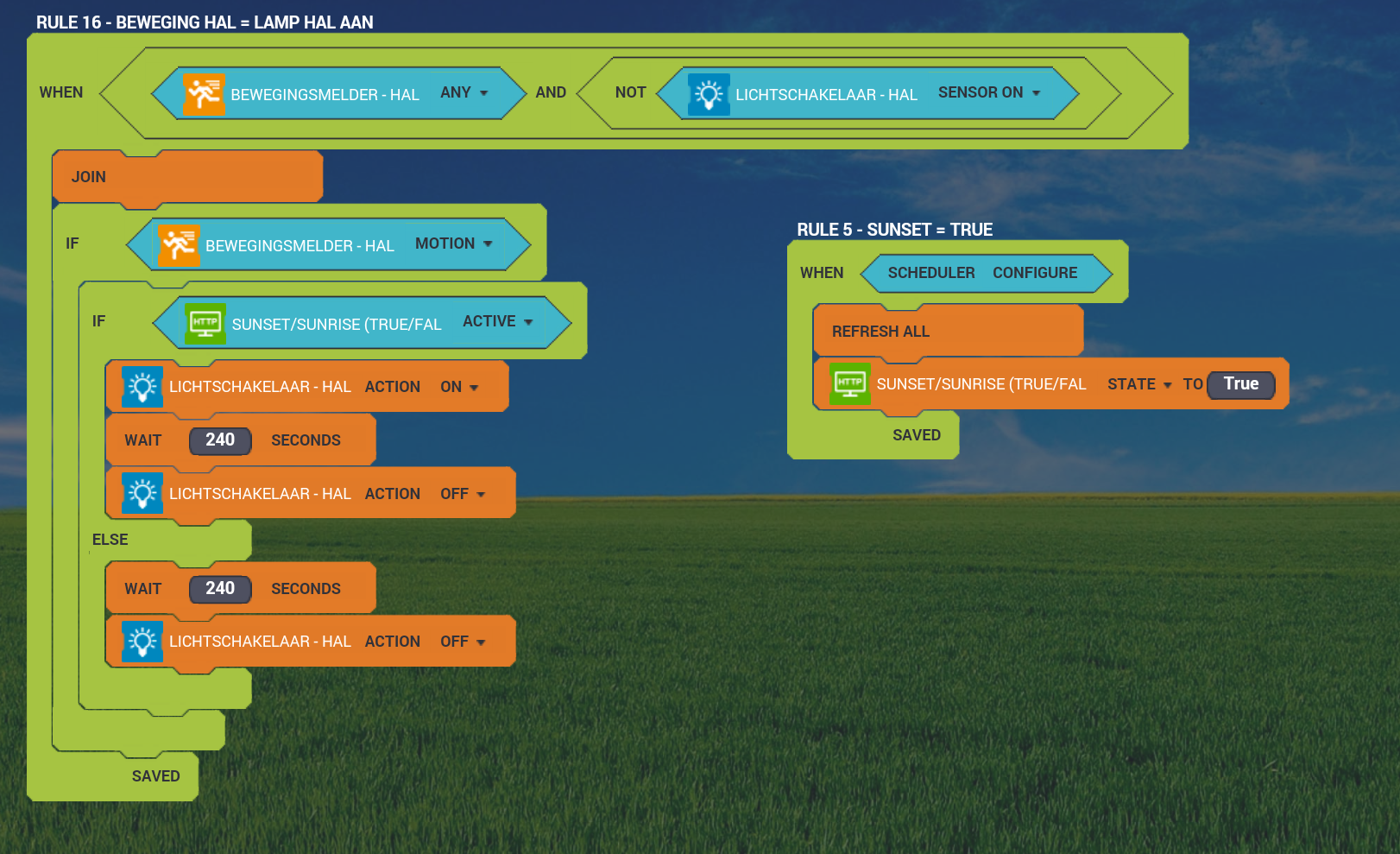This screenshot has height=854, width=1400.
Task: Click light icon on last ACTION OFF block
Action: tap(142, 642)
